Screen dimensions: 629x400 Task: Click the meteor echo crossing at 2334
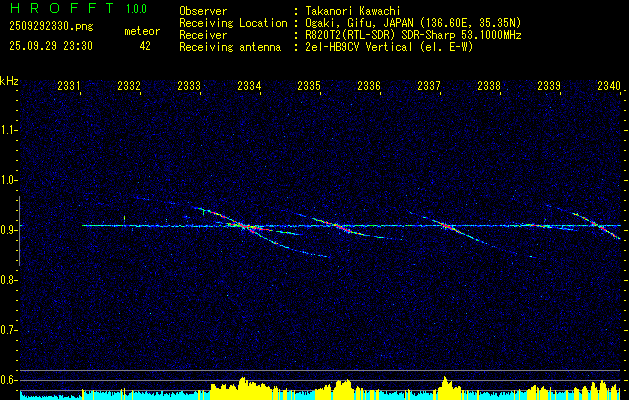(244, 227)
